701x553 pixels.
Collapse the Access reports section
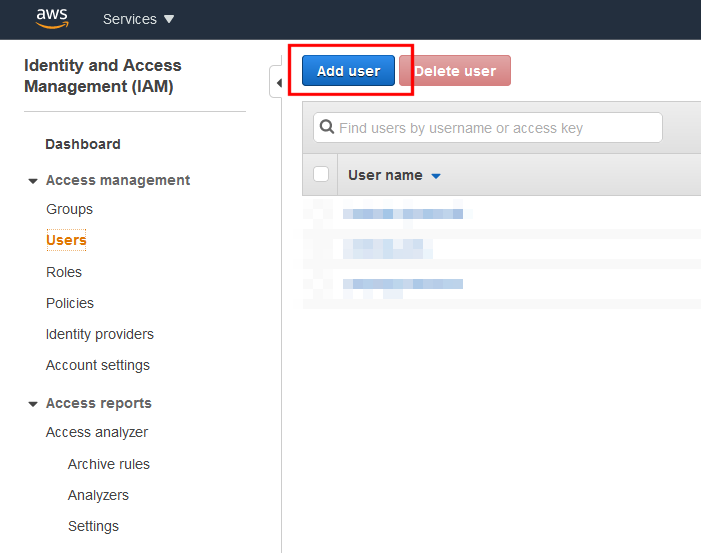33,404
